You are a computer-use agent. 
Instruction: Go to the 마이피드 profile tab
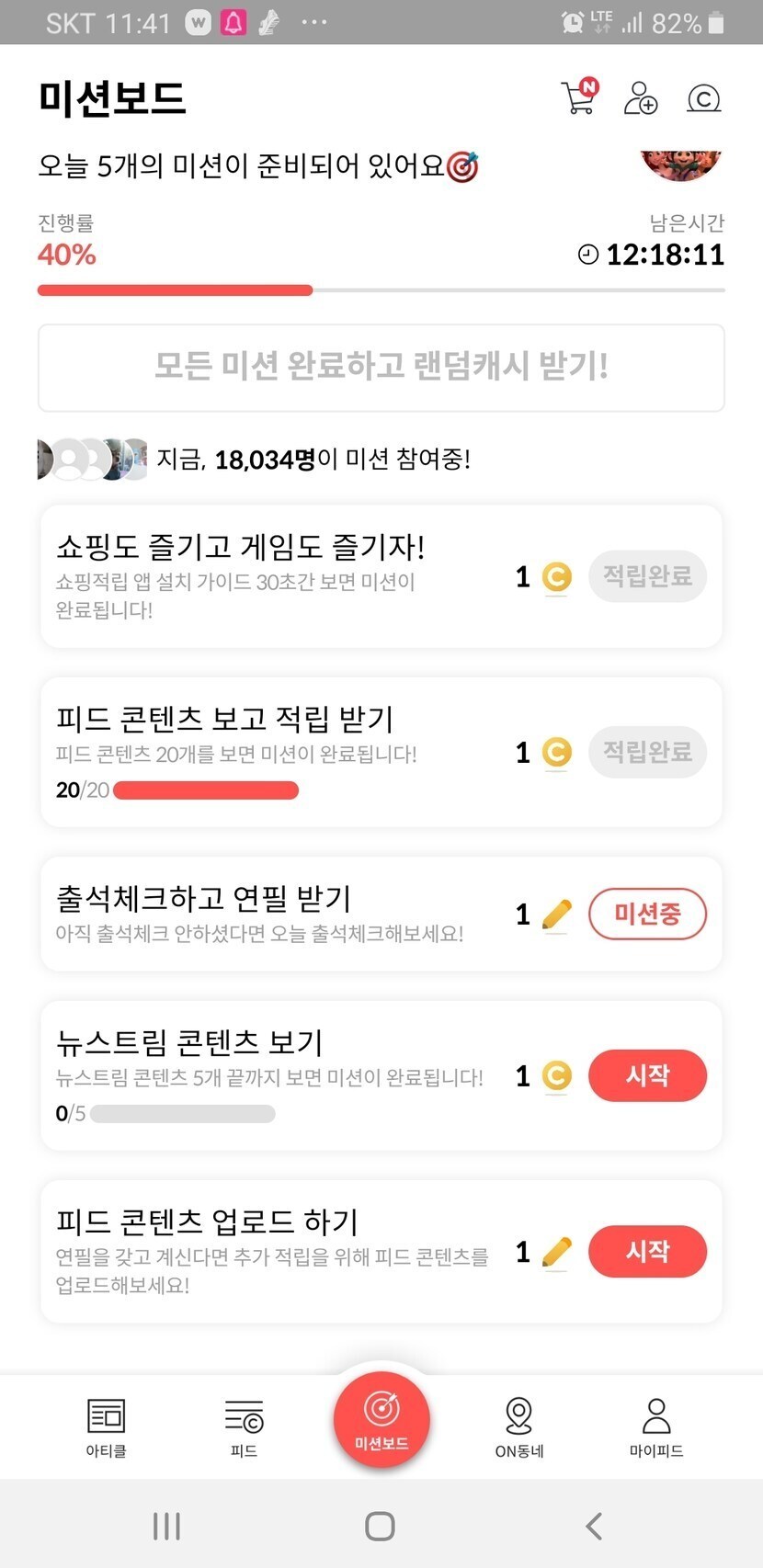tap(656, 1426)
